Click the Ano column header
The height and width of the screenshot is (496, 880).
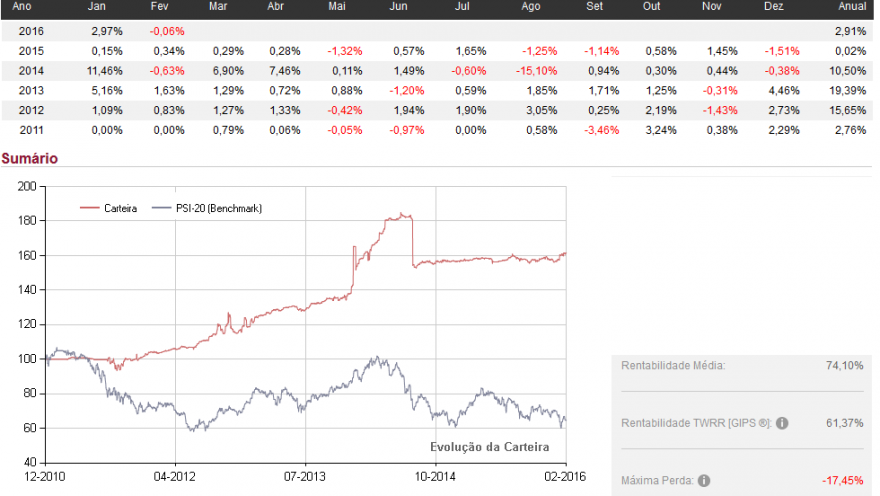click(22, 6)
